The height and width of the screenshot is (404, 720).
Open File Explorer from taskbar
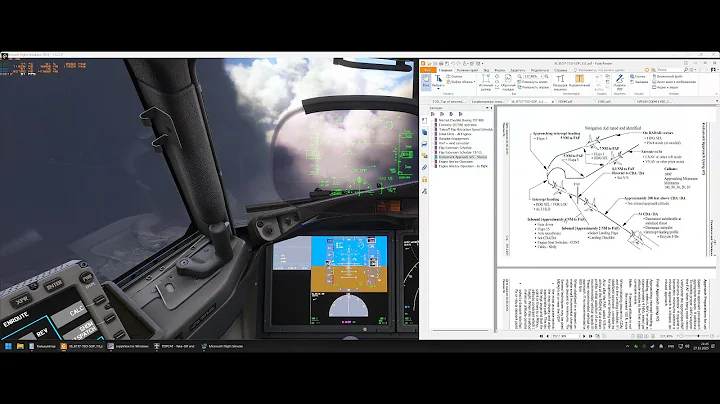point(20,346)
